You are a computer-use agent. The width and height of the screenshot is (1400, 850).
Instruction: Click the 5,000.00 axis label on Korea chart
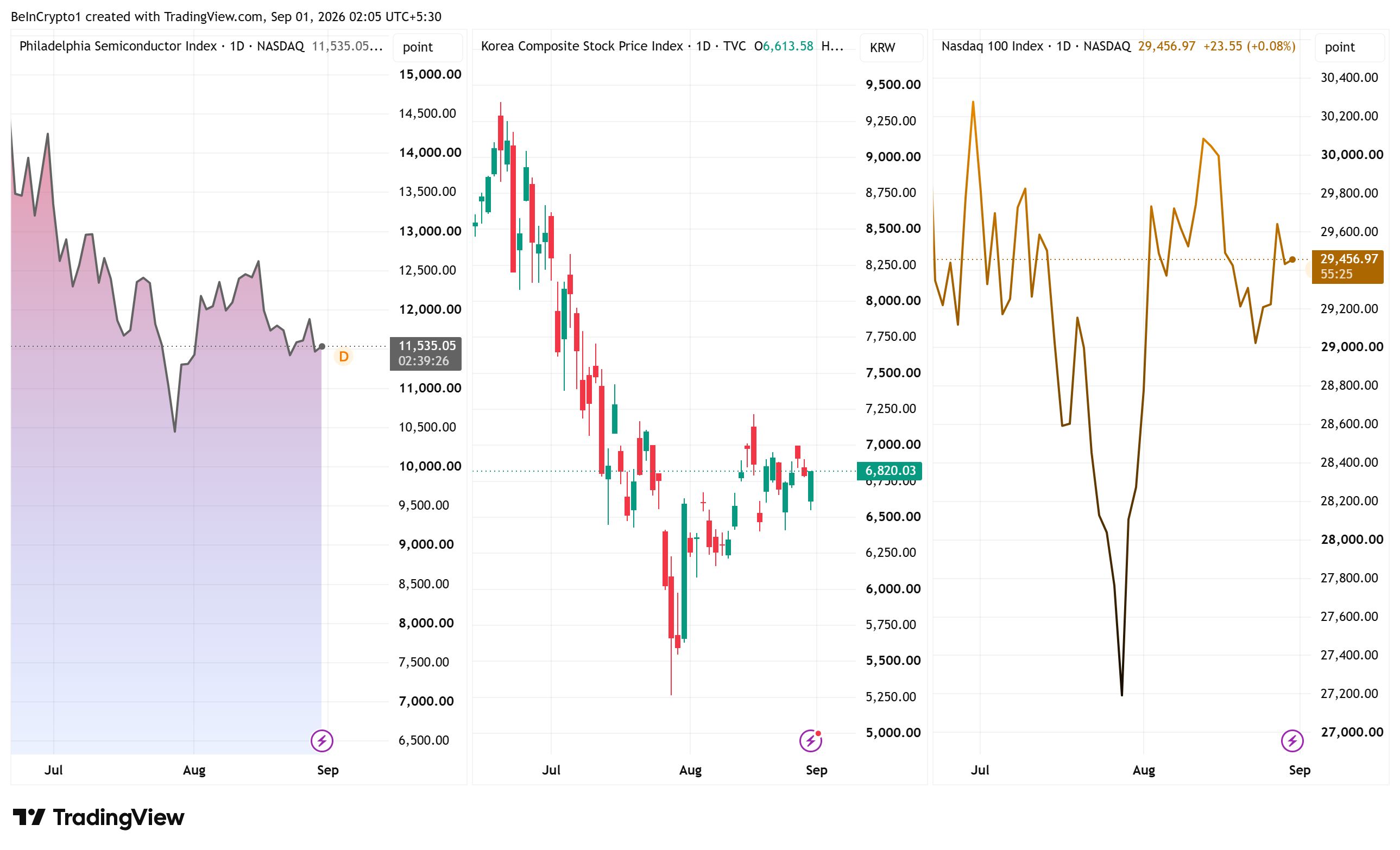pos(893,732)
